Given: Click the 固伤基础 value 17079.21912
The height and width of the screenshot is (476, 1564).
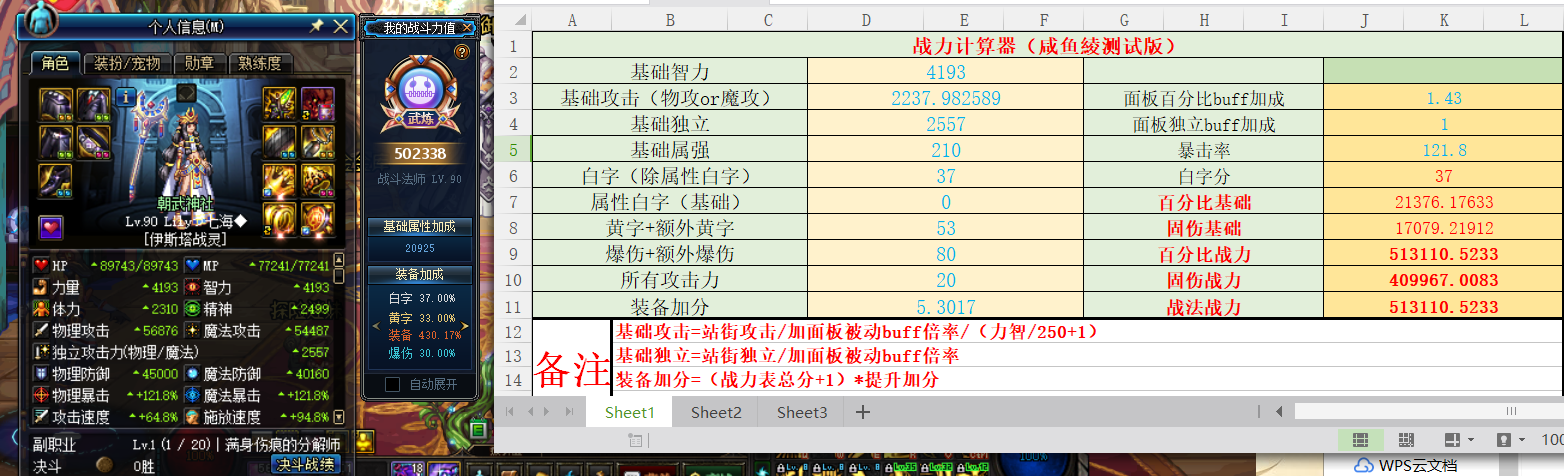Looking at the screenshot, I should 1443,228.
